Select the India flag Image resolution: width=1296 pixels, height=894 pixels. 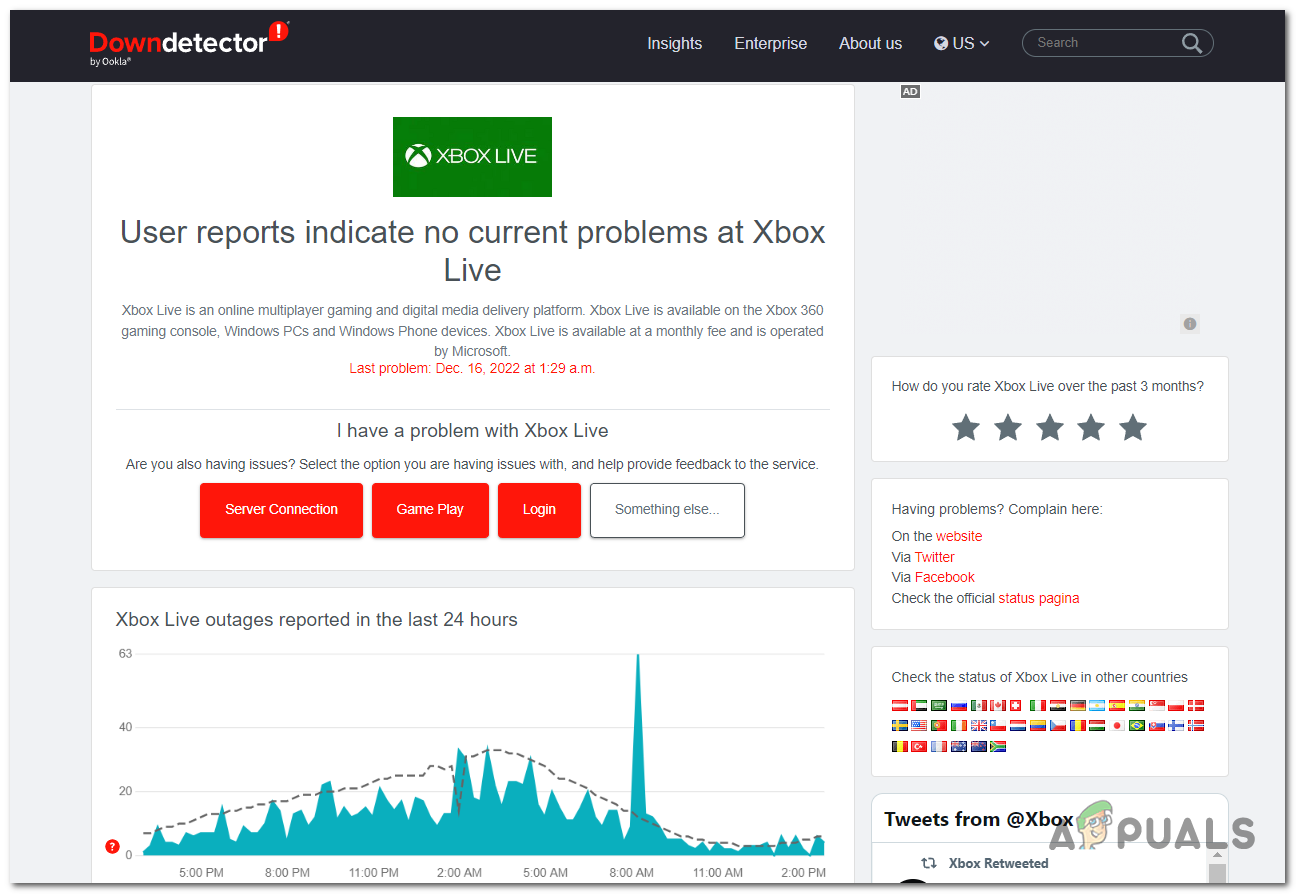[1137, 705]
